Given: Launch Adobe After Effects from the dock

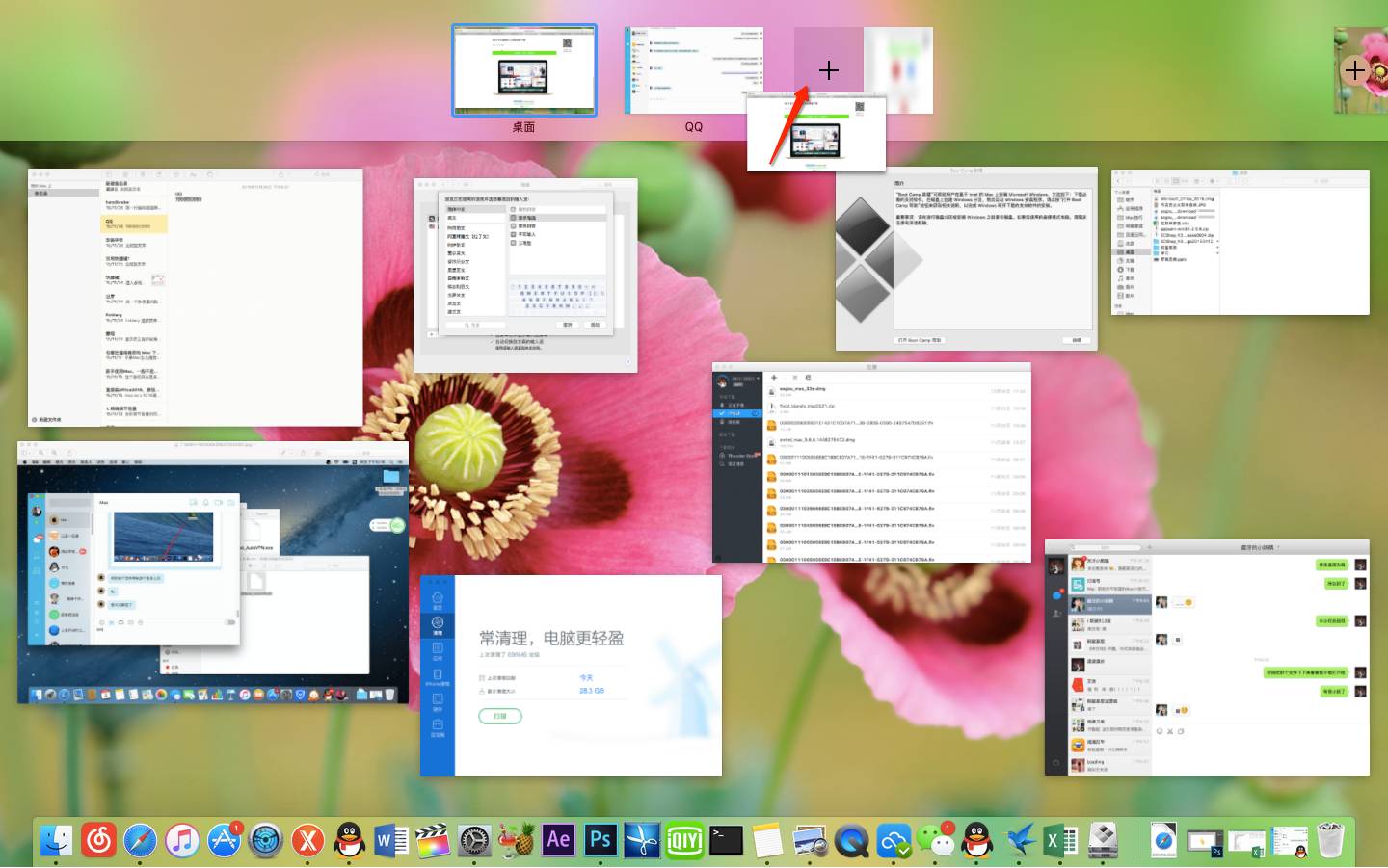Looking at the screenshot, I should [x=558, y=840].
